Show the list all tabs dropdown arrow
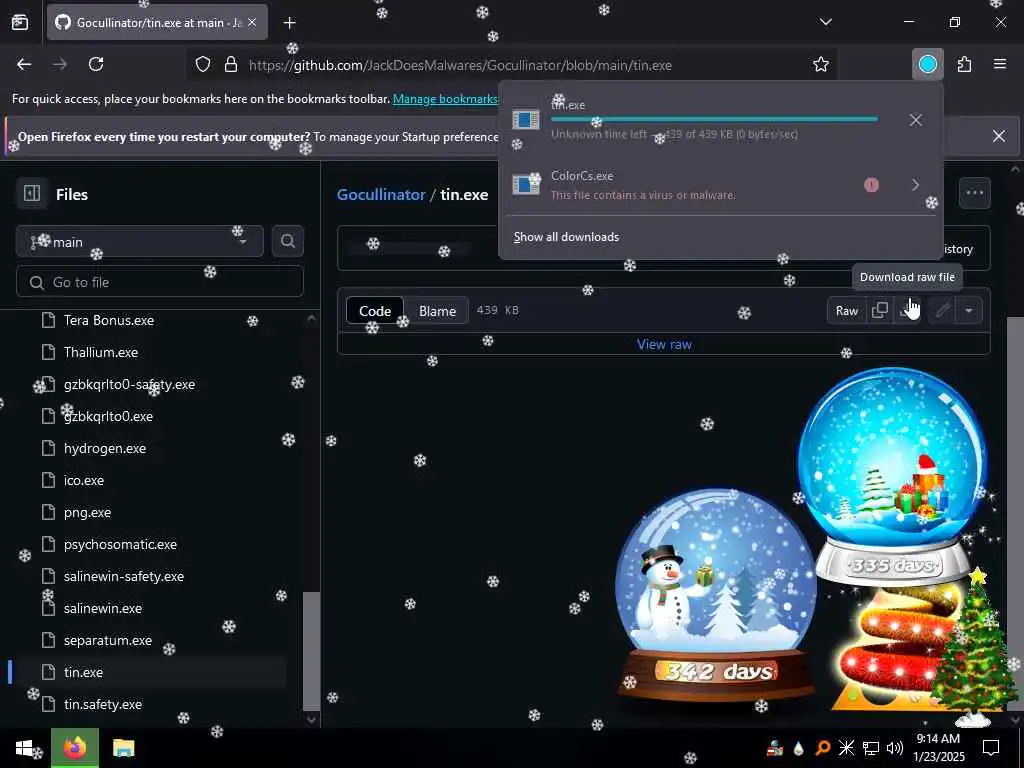 (x=825, y=22)
